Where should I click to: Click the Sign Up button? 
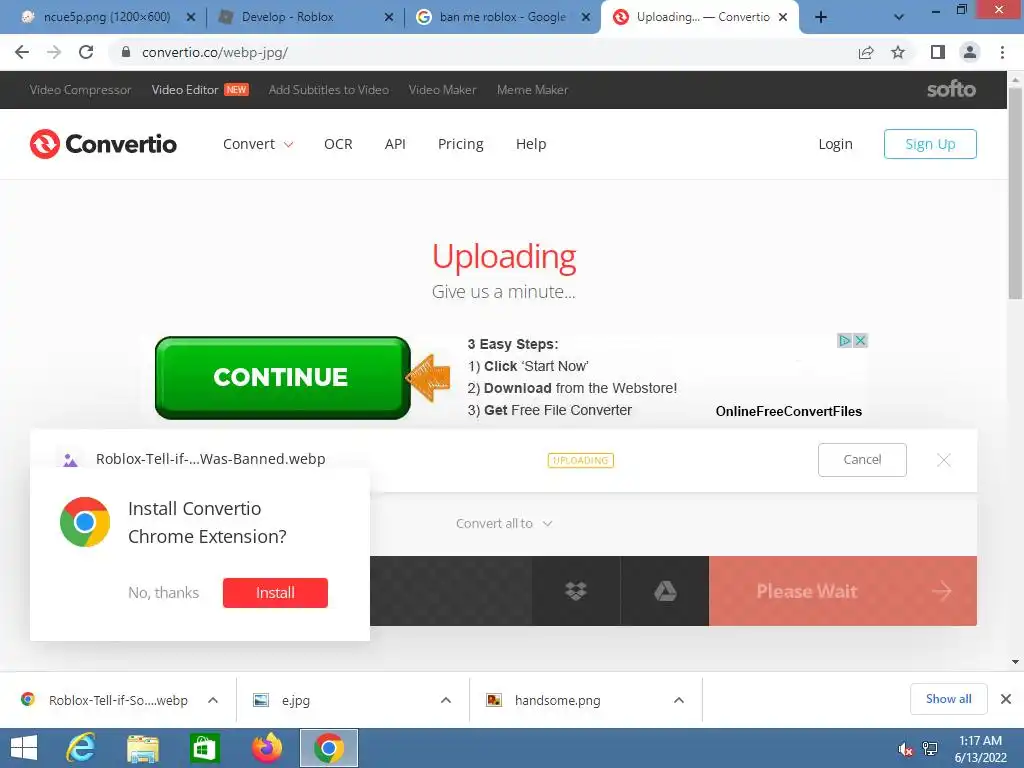(930, 144)
